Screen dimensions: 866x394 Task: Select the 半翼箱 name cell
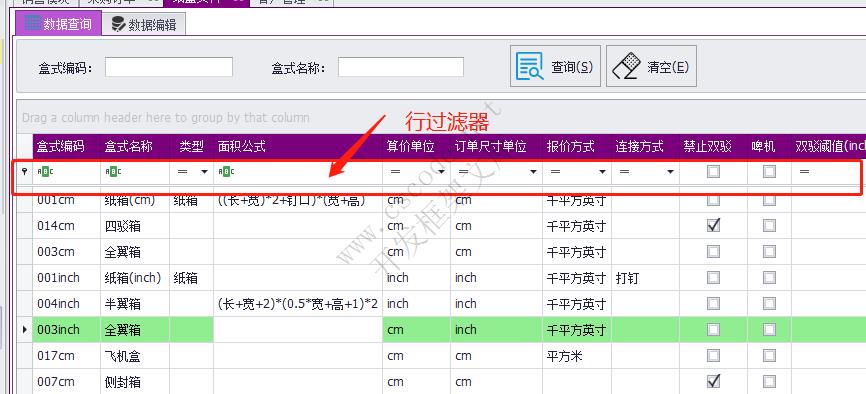pos(135,303)
